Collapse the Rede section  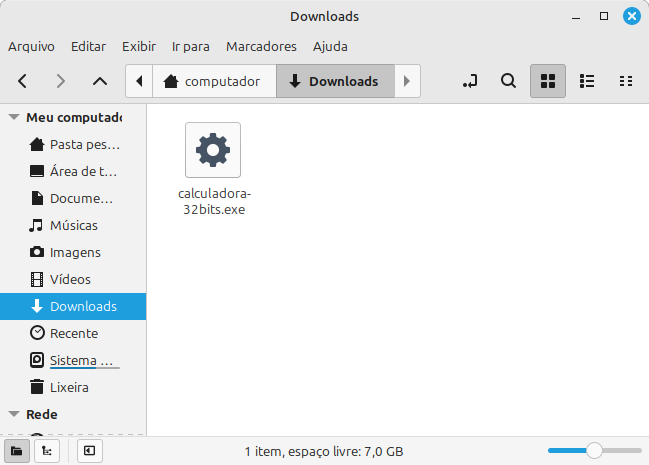tap(14, 414)
